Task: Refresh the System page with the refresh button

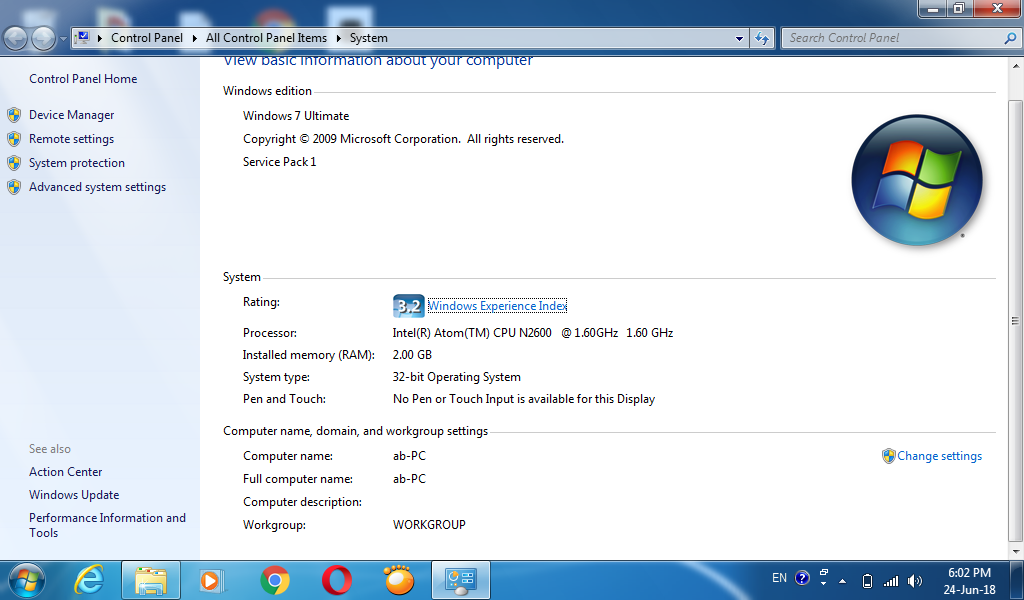Action: [x=762, y=39]
